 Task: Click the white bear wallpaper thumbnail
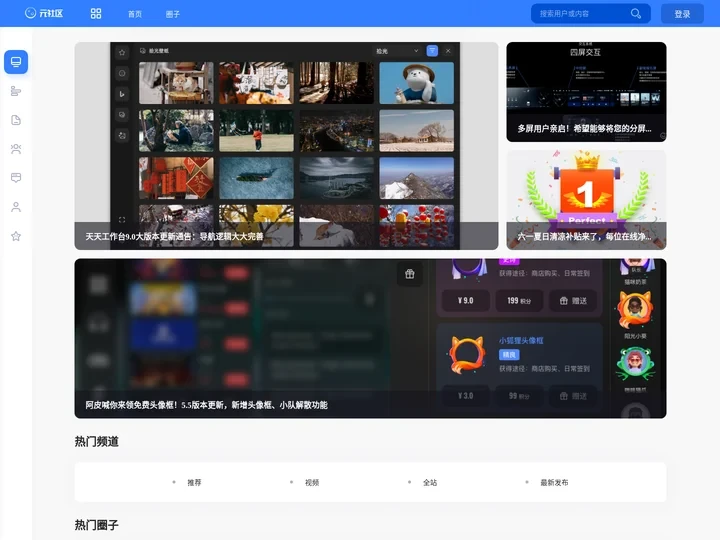click(x=416, y=83)
